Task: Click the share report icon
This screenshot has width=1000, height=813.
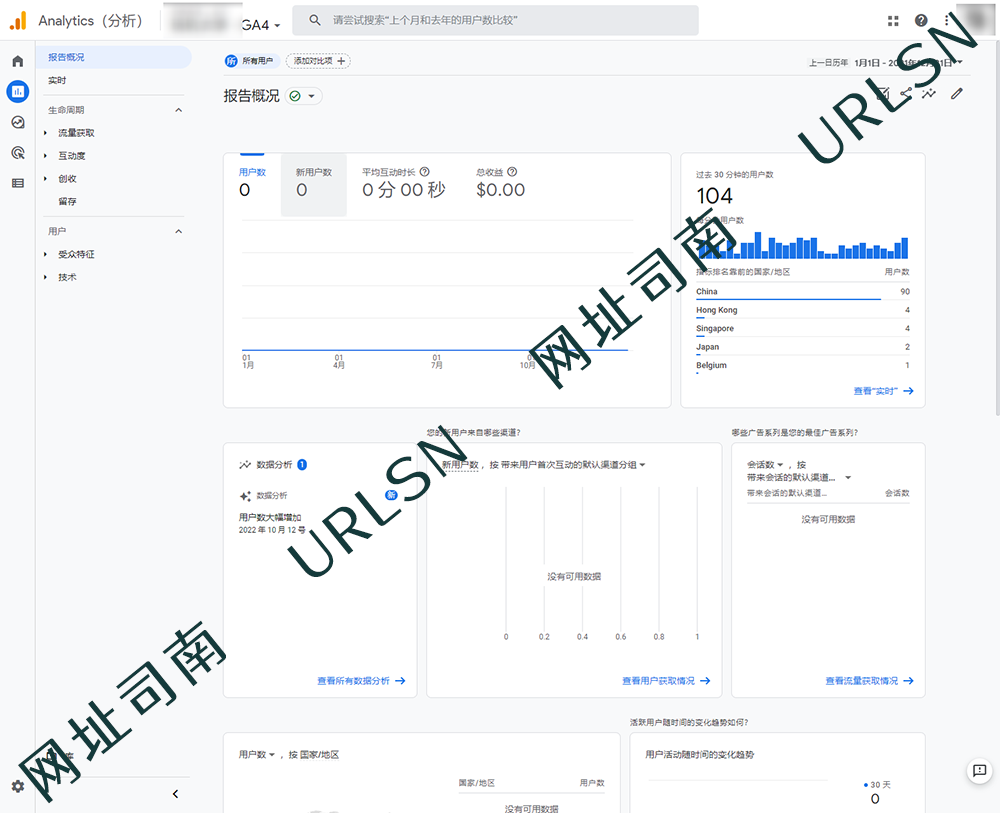Action: 906,94
